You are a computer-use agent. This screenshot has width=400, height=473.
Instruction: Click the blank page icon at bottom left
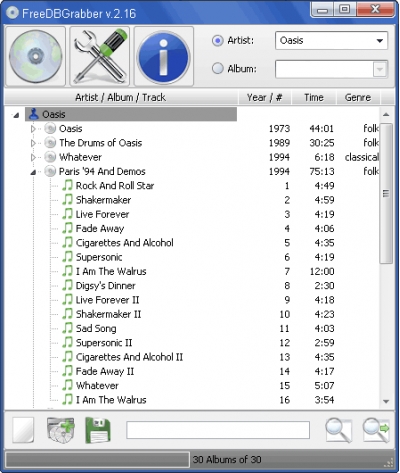click(23, 430)
